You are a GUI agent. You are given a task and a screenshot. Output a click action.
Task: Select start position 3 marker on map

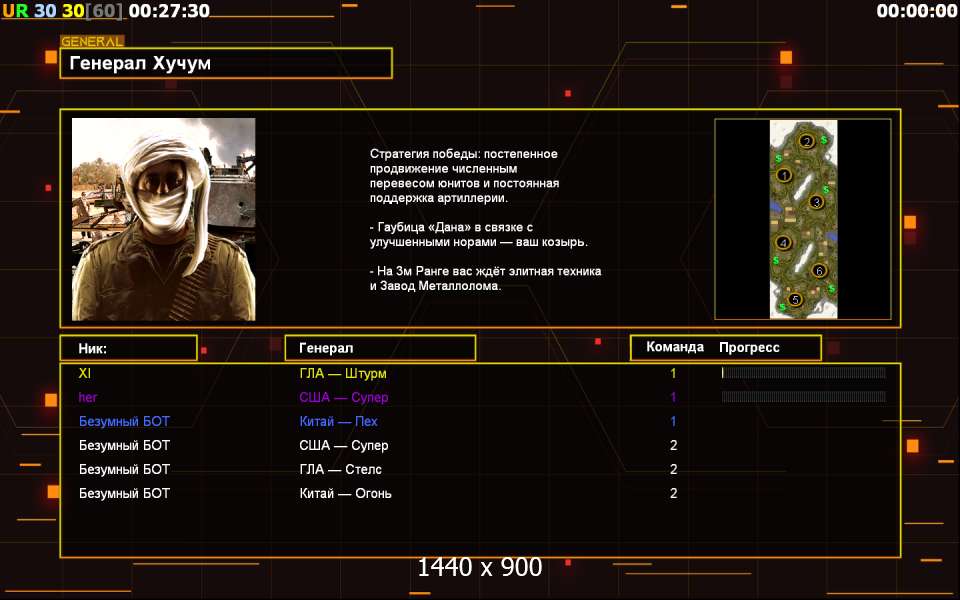[816, 202]
